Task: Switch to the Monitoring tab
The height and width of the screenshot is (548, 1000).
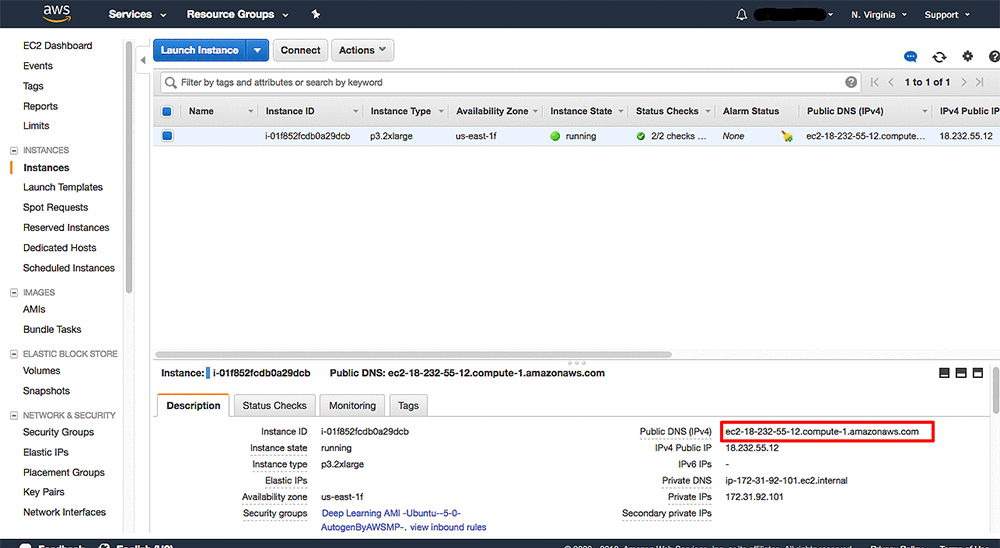Action: pyautogui.click(x=352, y=406)
